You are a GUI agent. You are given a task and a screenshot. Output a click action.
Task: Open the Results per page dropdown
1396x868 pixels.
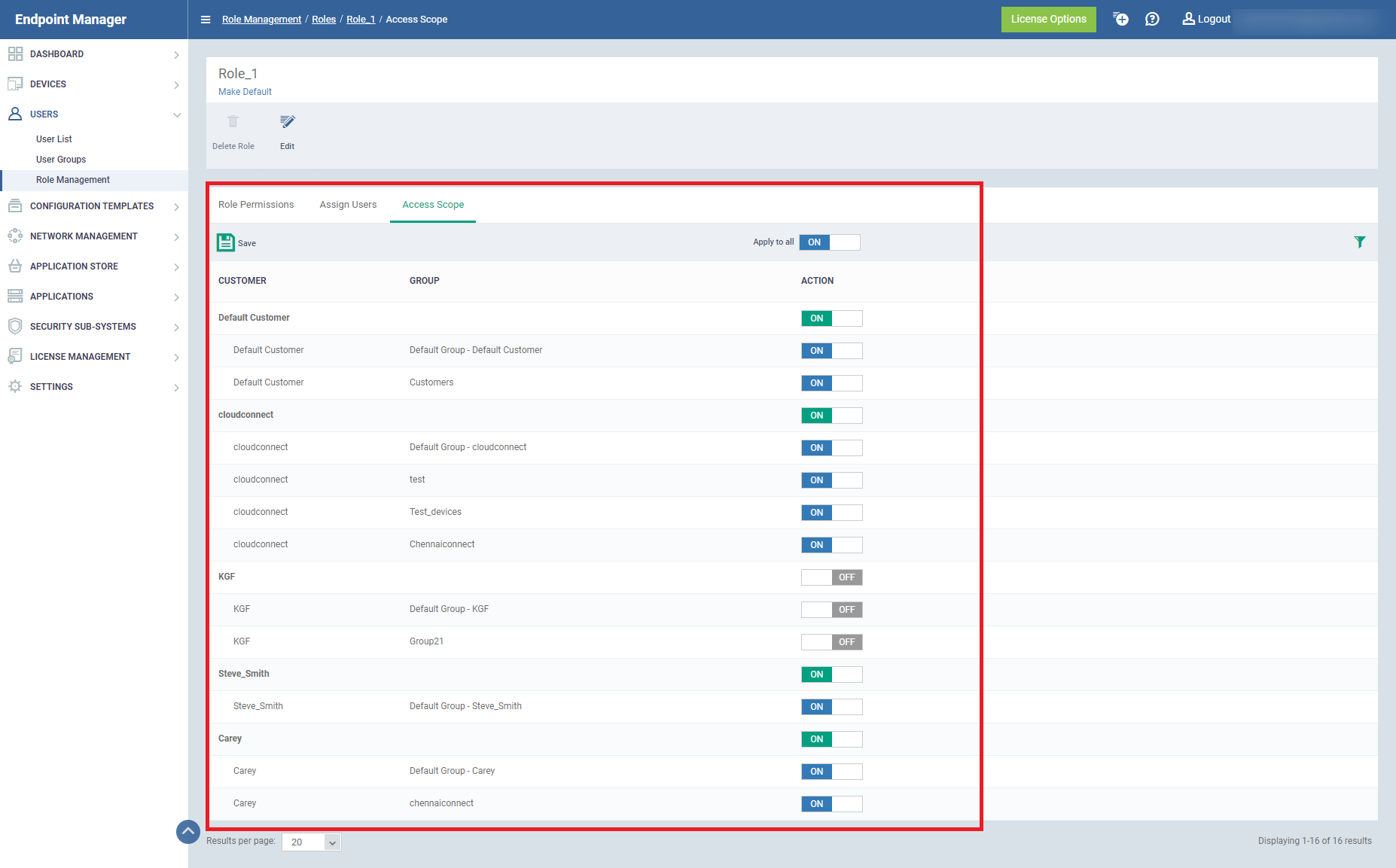[x=312, y=842]
